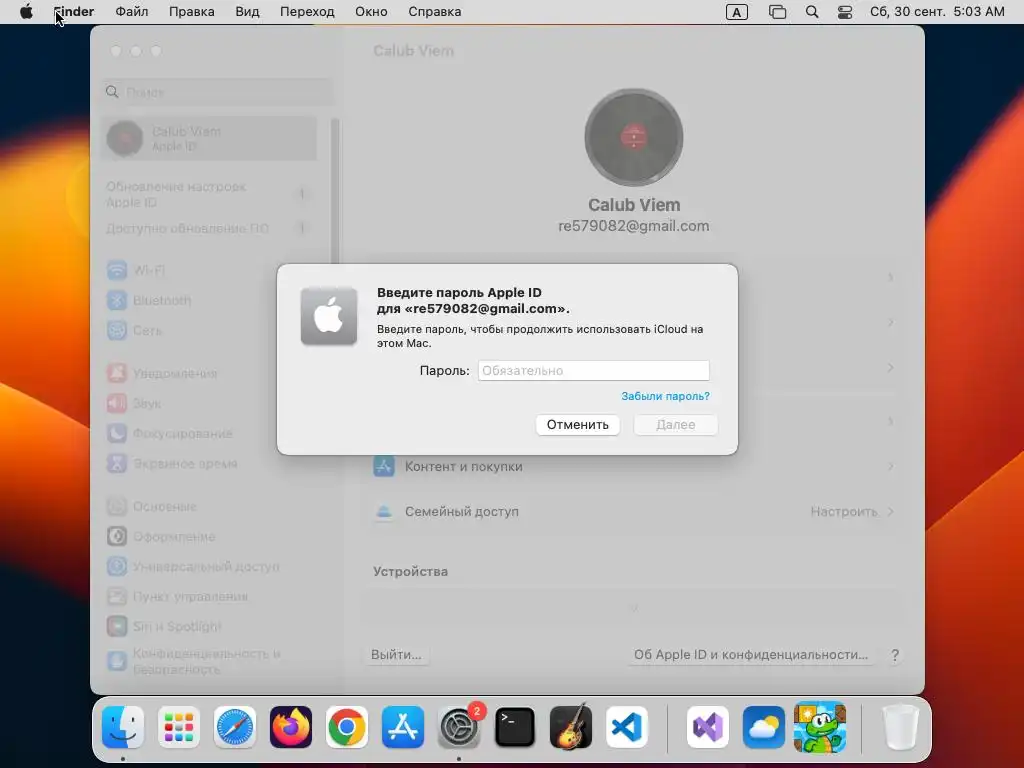Click the Wi-Fi icon in the sidebar
Screen dimensions: 1024x768
click(x=117, y=270)
